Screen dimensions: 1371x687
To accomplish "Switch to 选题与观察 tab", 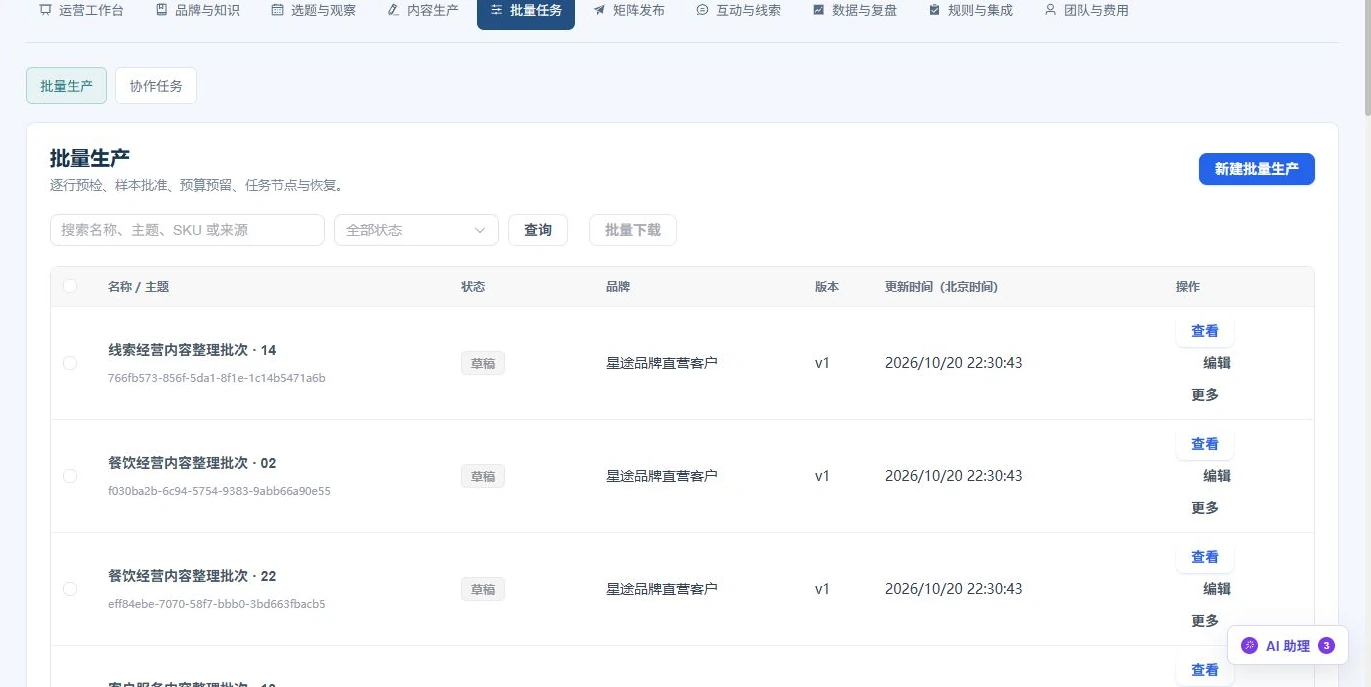I will point(314,10).
